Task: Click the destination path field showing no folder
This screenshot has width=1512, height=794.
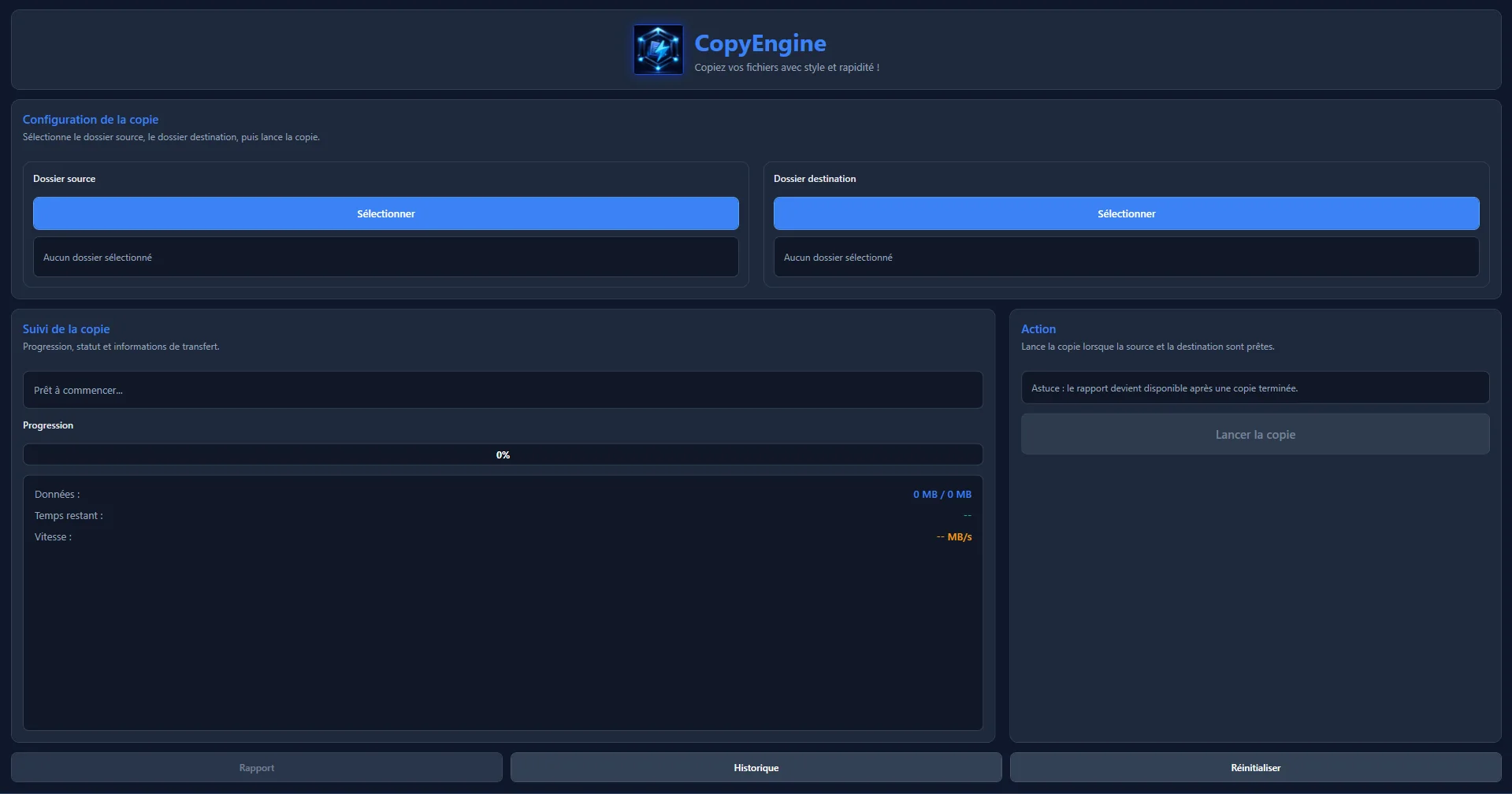Action: 1127,257
